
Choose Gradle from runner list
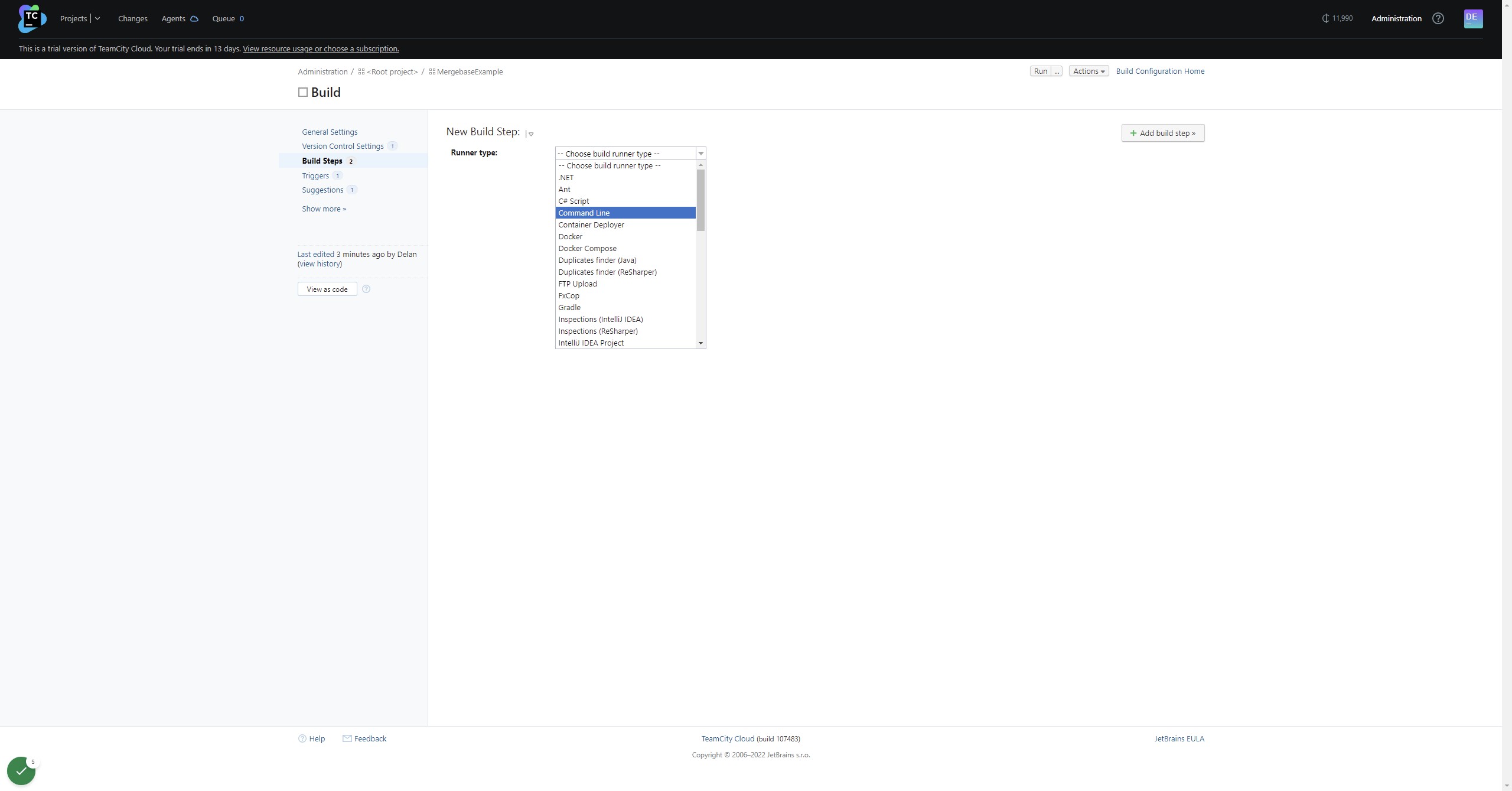tap(625, 307)
